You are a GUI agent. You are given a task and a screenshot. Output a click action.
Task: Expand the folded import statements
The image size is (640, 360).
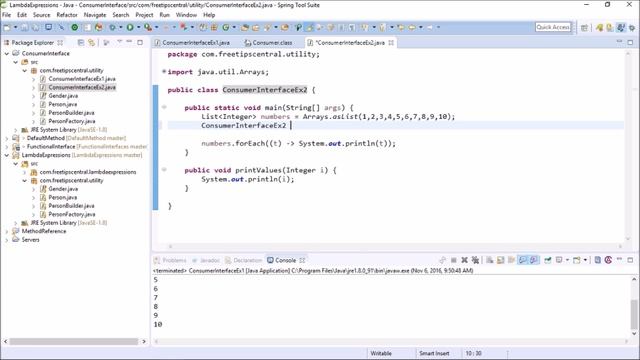pyautogui.click(x=164, y=71)
